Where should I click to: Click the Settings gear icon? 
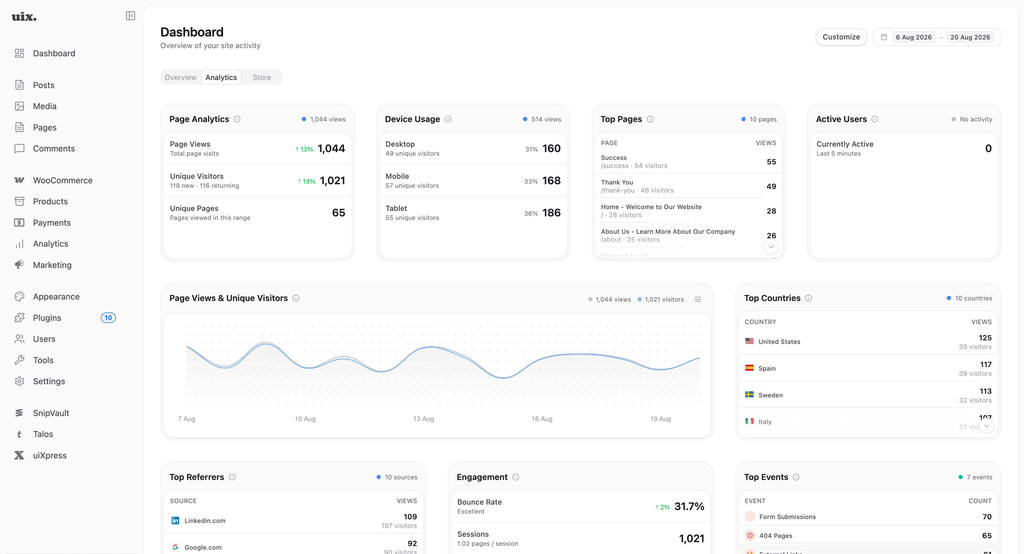tap(20, 381)
